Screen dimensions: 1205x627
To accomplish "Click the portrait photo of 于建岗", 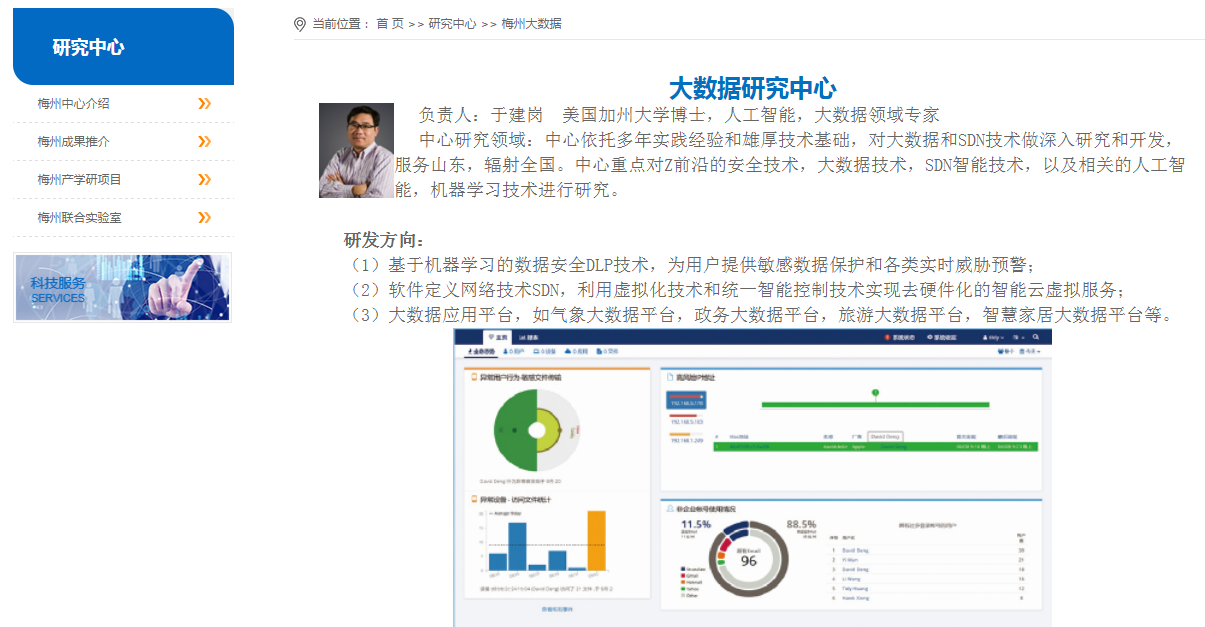I will click(x=356, y=151).
